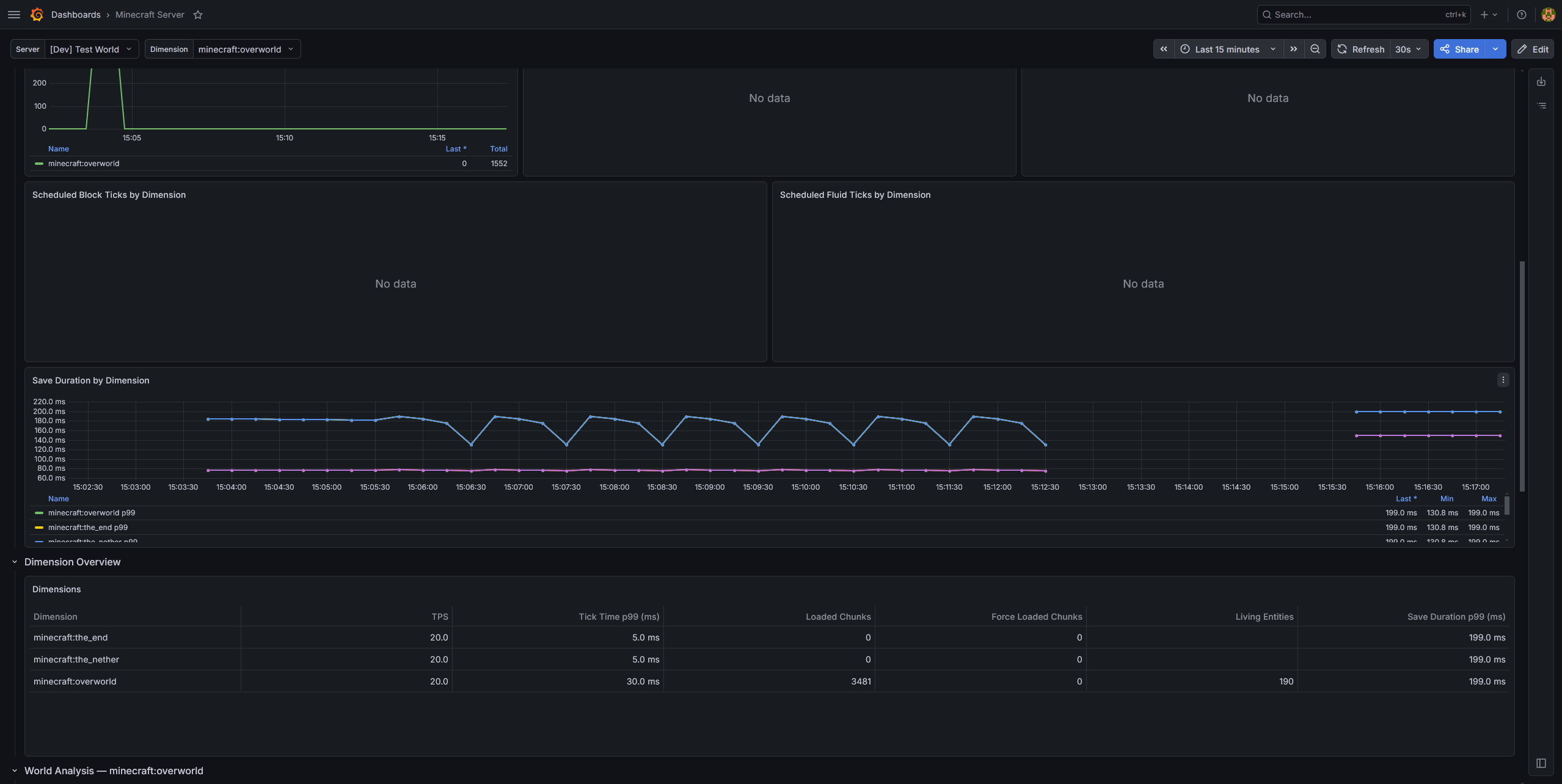This screenshot has height=784, width=1562.
Task: Click the green overworld swatch in top chart legend
Action: 39,164
